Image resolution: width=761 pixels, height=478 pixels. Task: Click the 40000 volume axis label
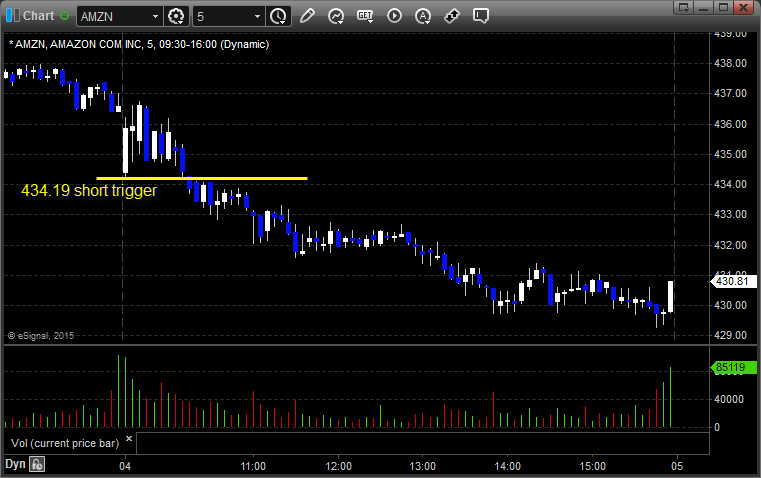729,399
